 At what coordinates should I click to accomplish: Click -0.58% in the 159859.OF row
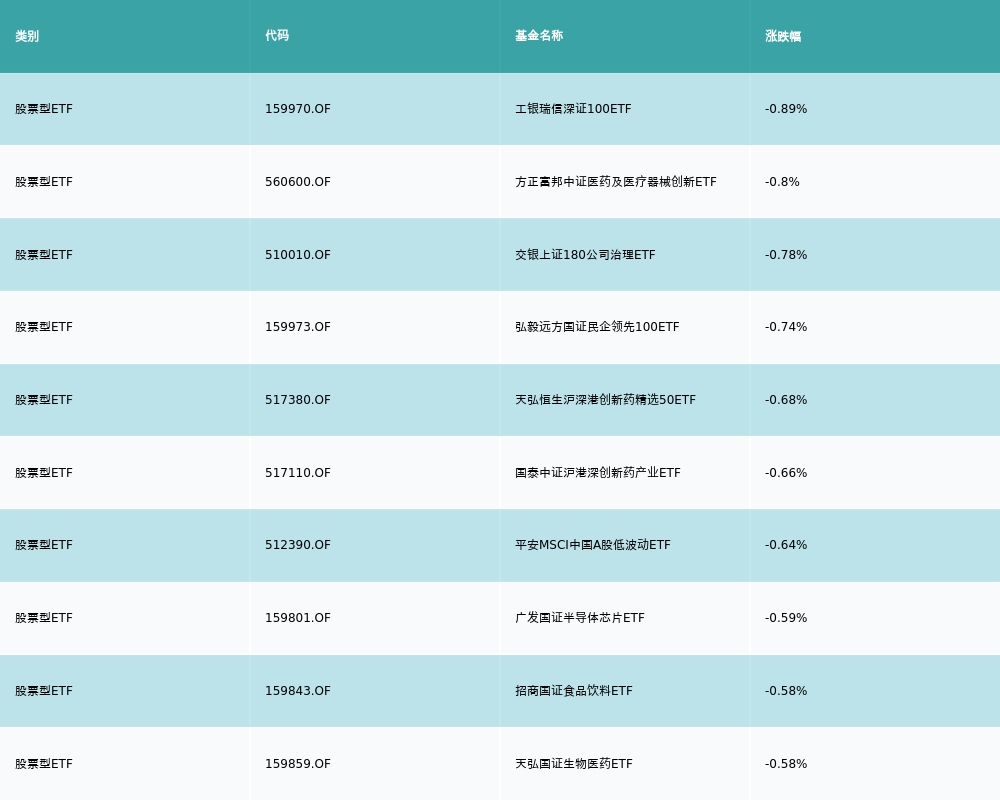[786, 764]
